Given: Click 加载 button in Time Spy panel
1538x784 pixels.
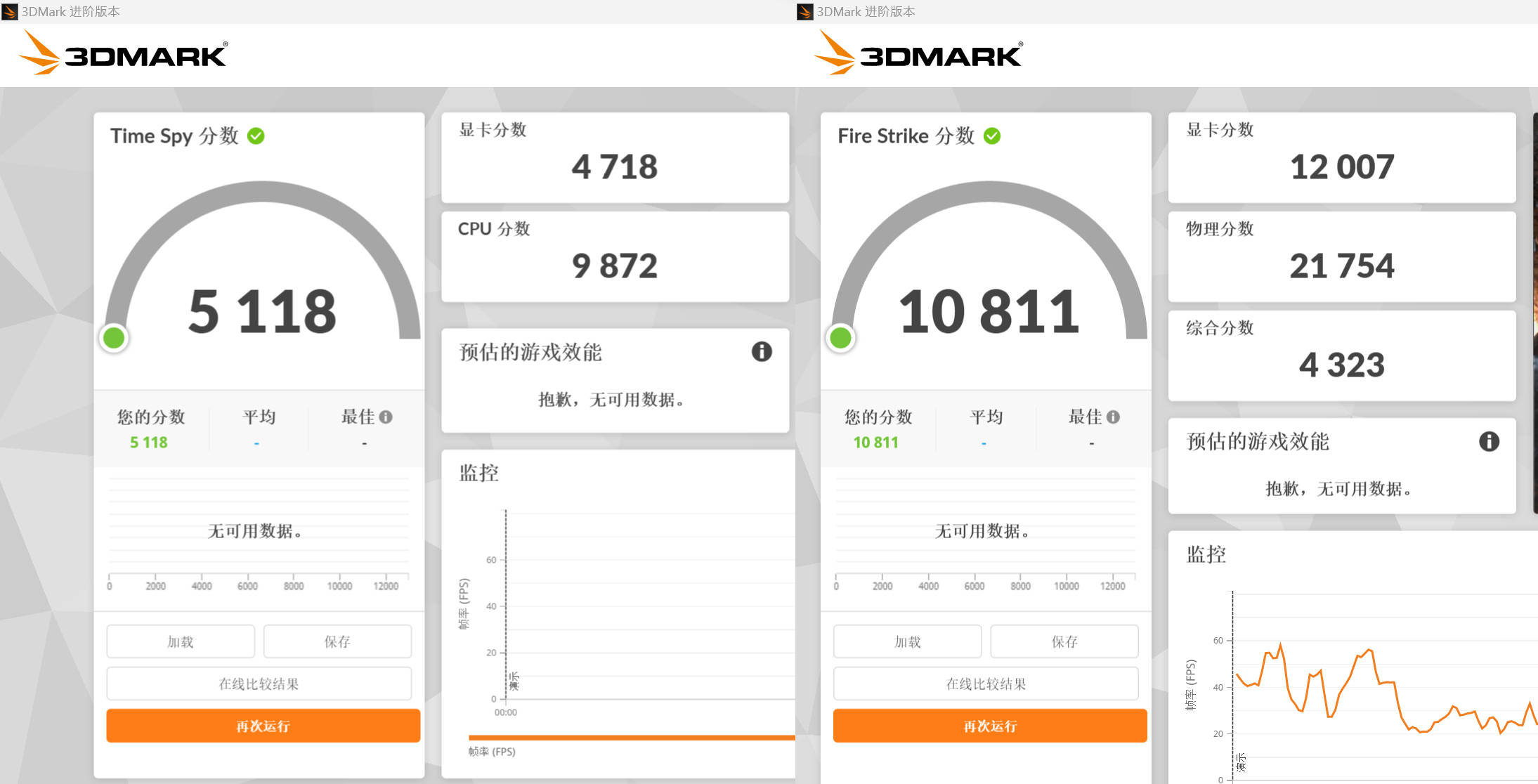Looking at the screenshot, I should pos(181,641).
